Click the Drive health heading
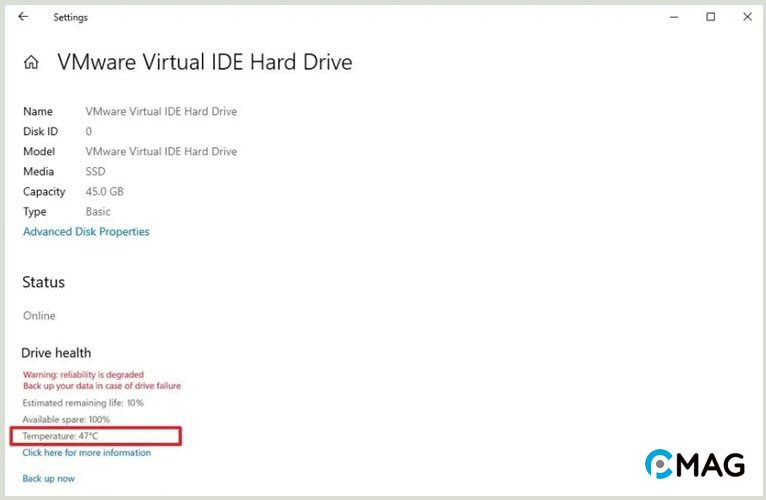 pos(56,353)
